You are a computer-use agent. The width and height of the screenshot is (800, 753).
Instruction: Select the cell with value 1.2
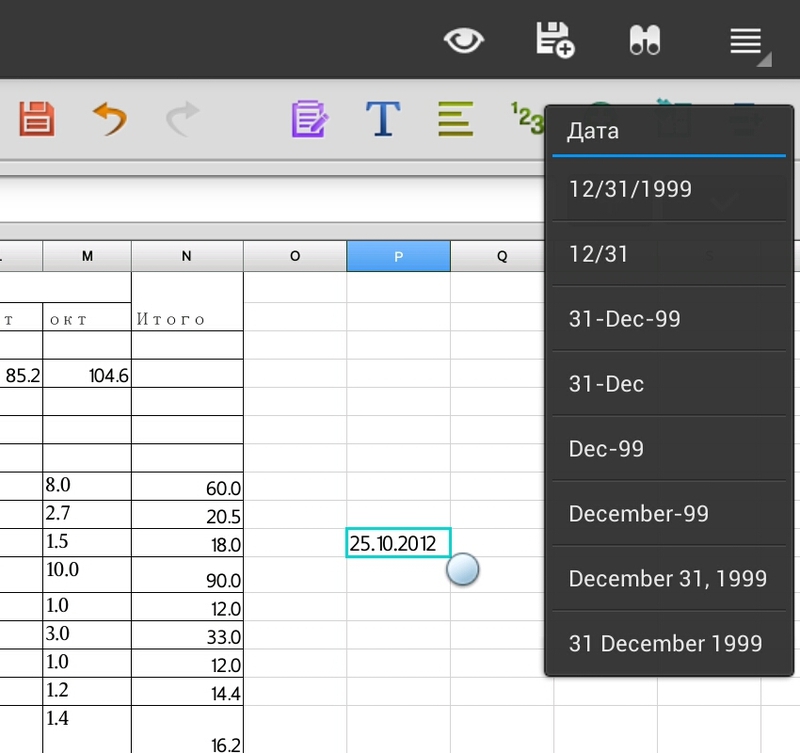click(87, 691)
